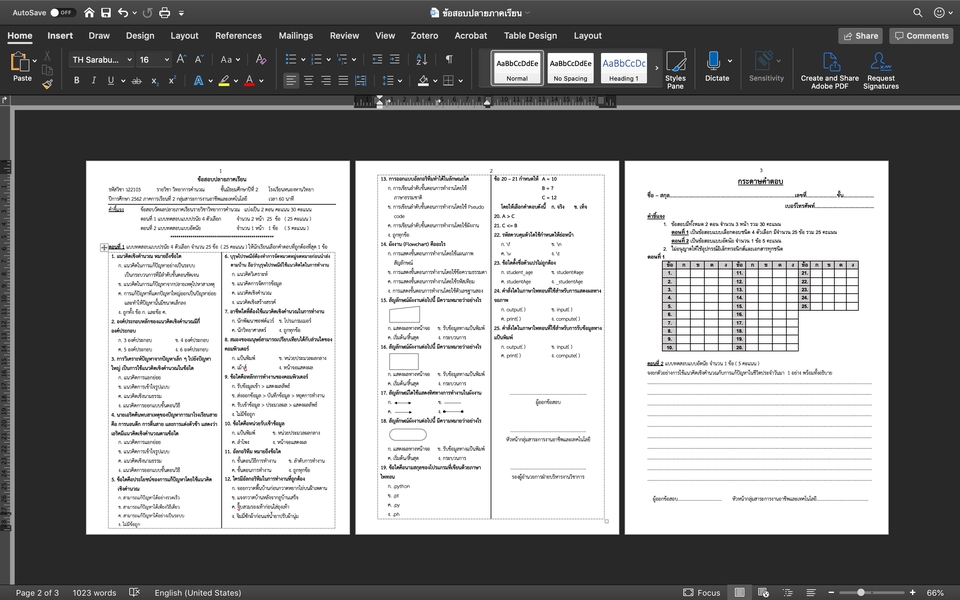Screen dimensions: 960x600
Task: Click the Thai distributed alignment icon
Action: (361, 80)
